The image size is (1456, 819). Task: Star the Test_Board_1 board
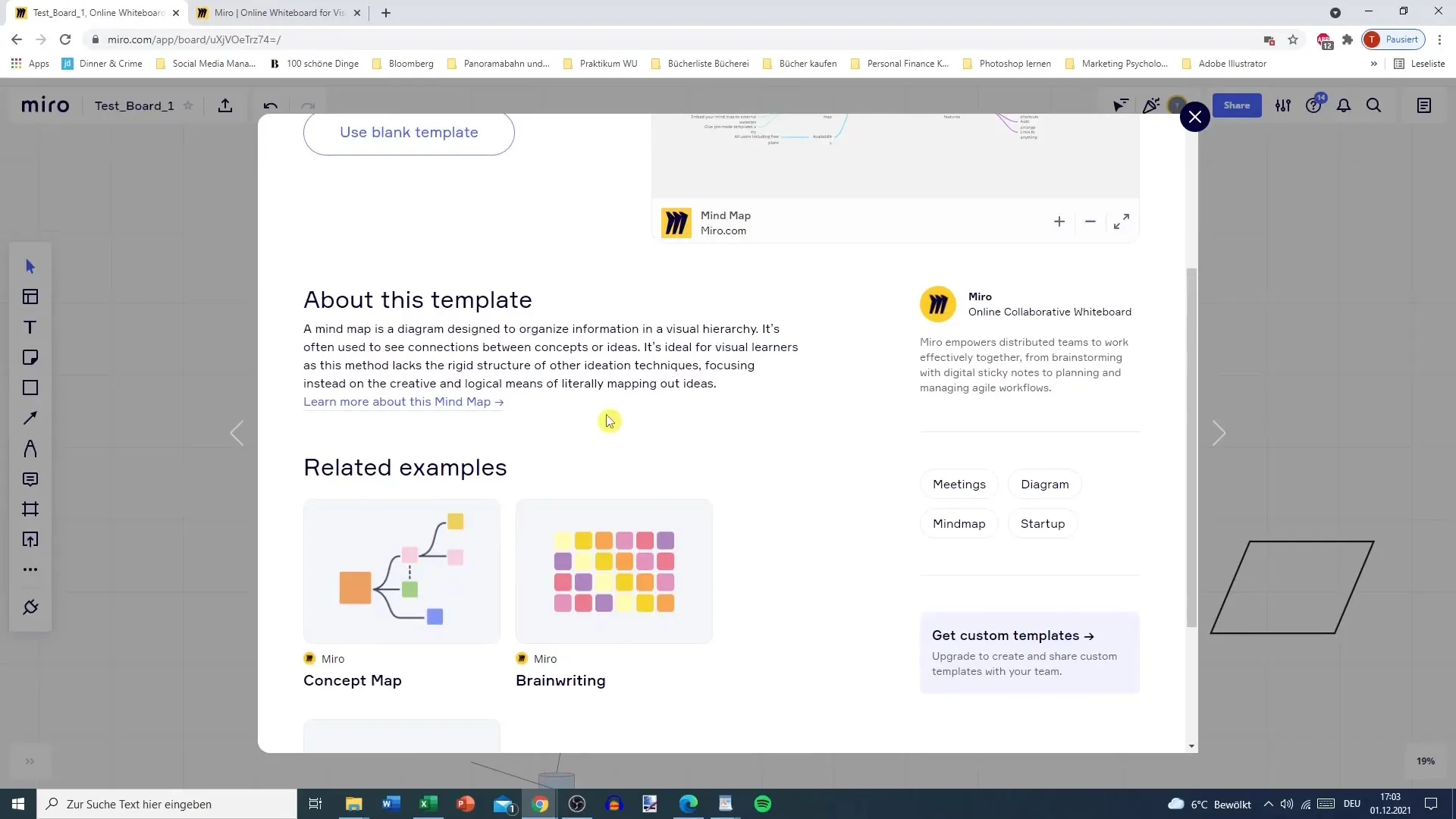point(188,105)
